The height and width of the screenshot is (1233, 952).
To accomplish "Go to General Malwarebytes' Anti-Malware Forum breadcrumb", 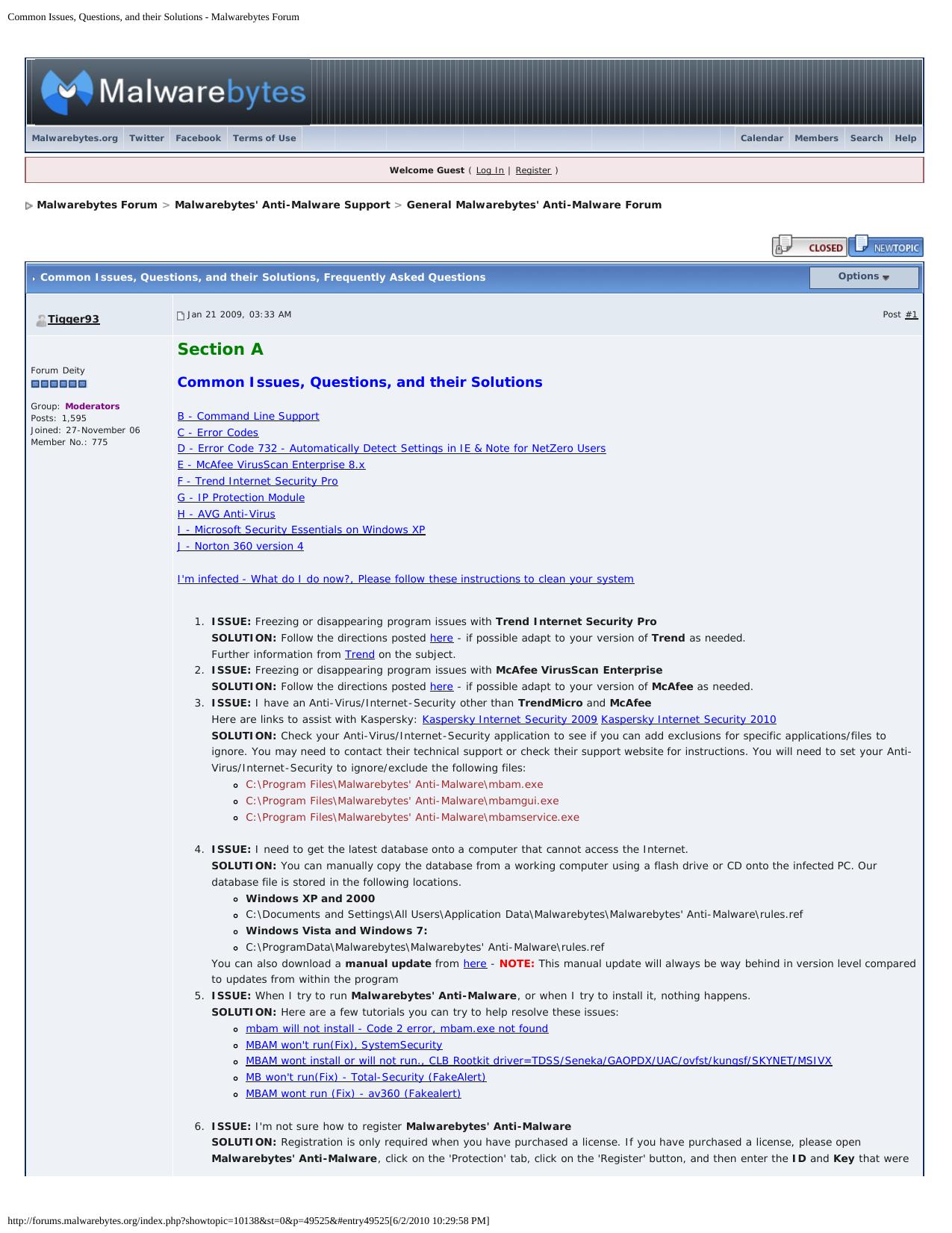I will pos(534,205).
